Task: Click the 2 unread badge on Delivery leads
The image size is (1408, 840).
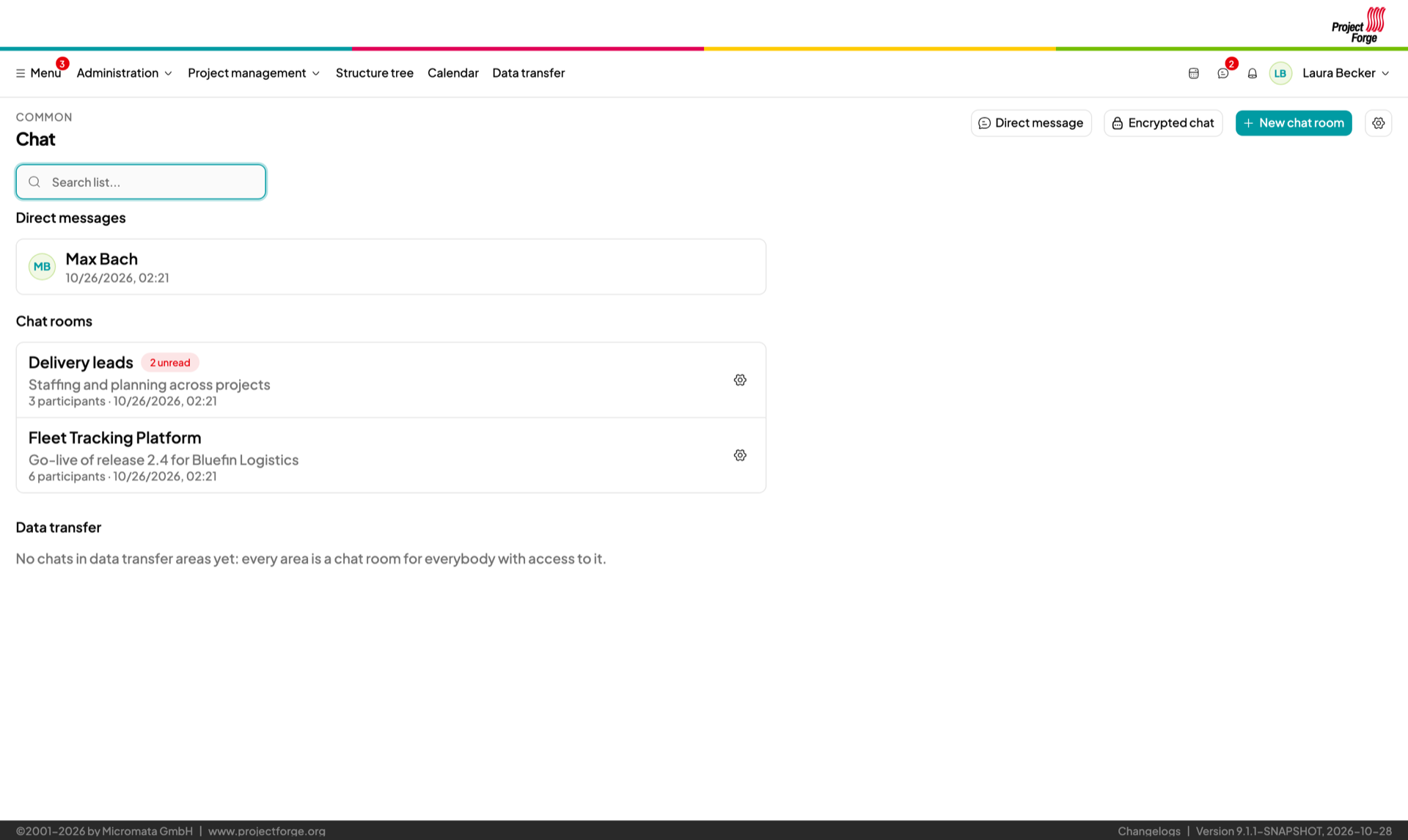Action: [x=169, y=363]
